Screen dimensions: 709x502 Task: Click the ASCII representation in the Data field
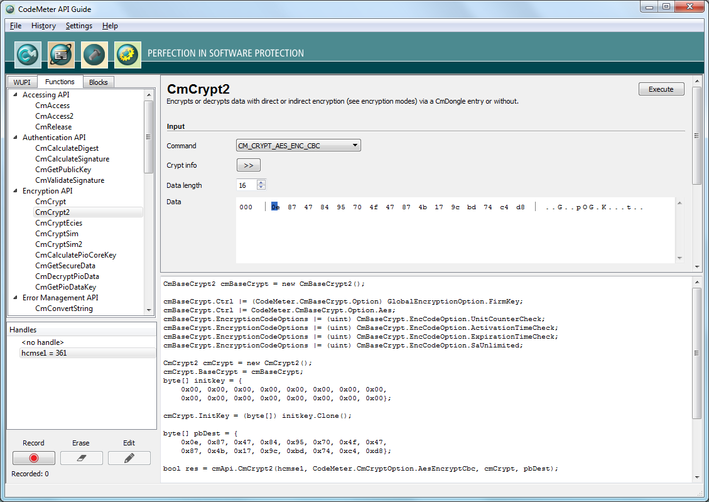point(594,207)
